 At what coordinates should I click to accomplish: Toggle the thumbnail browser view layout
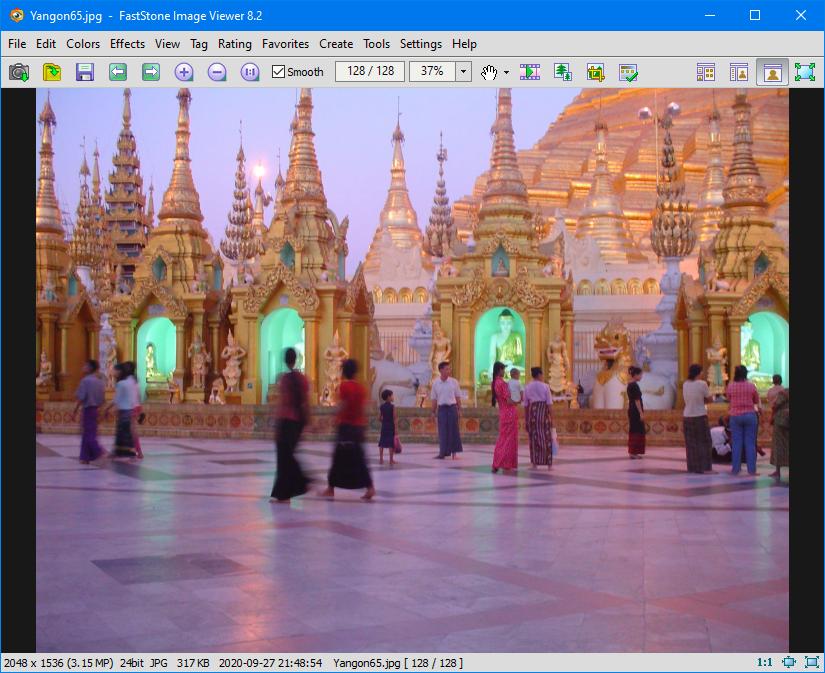[706, 72]
